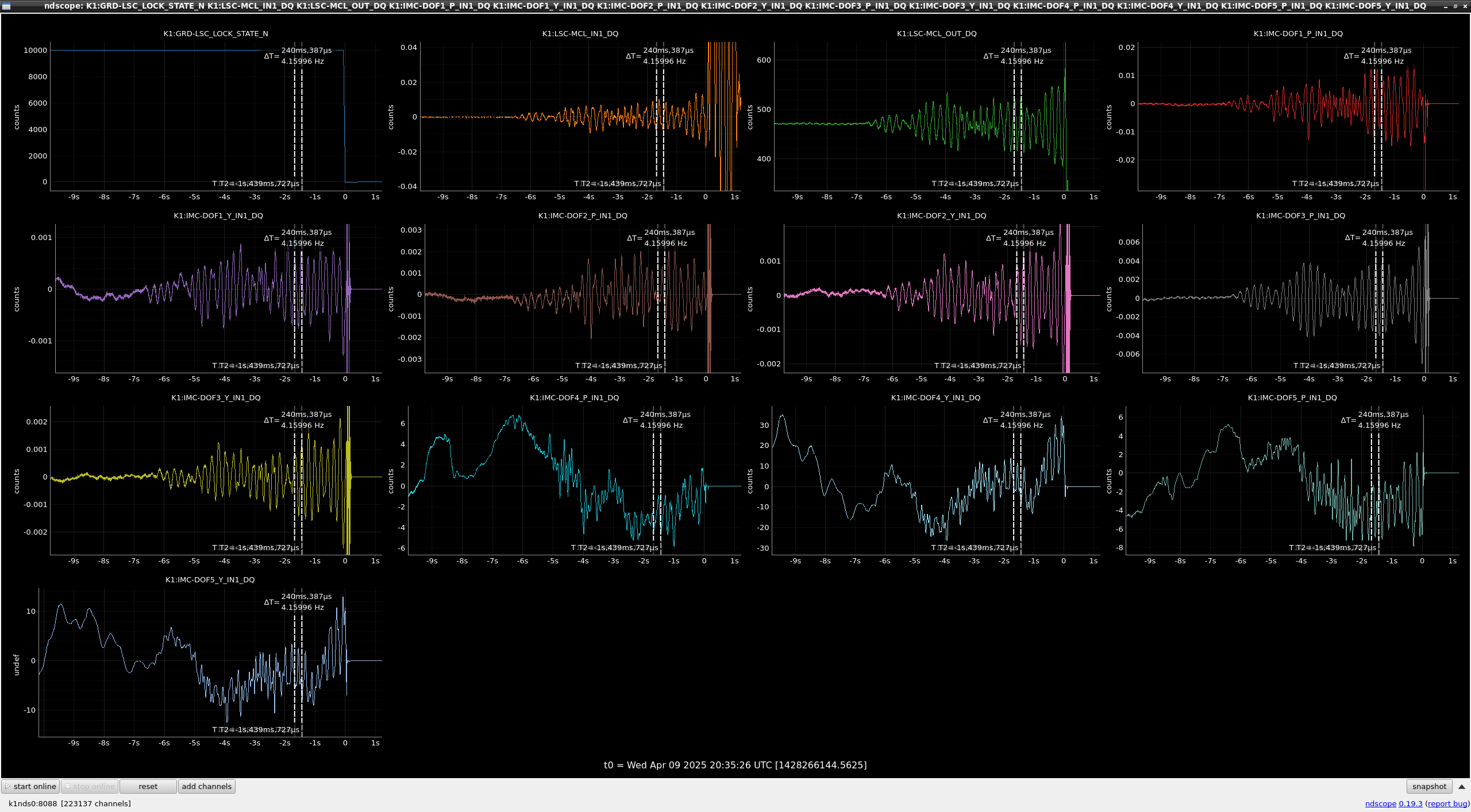Click the stop online button
The height and width of the screenshot is (812, 1471).
tap(90, 786)
